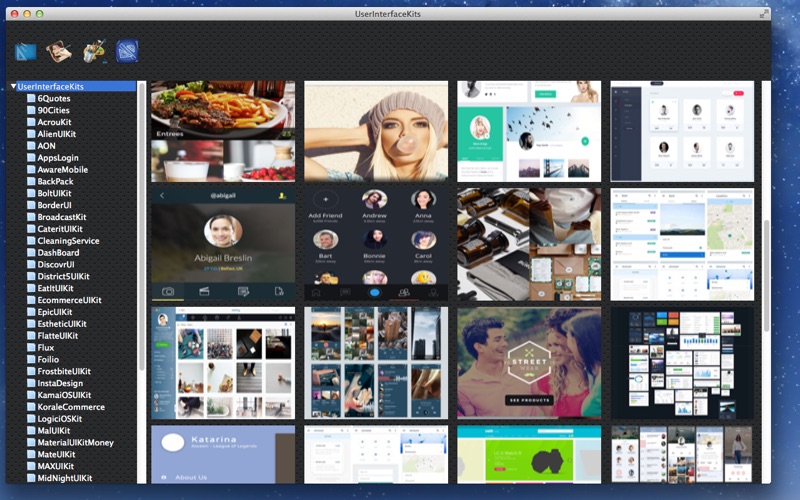Open the Add Friend contacts thumbnail

(x=376, y=244)
